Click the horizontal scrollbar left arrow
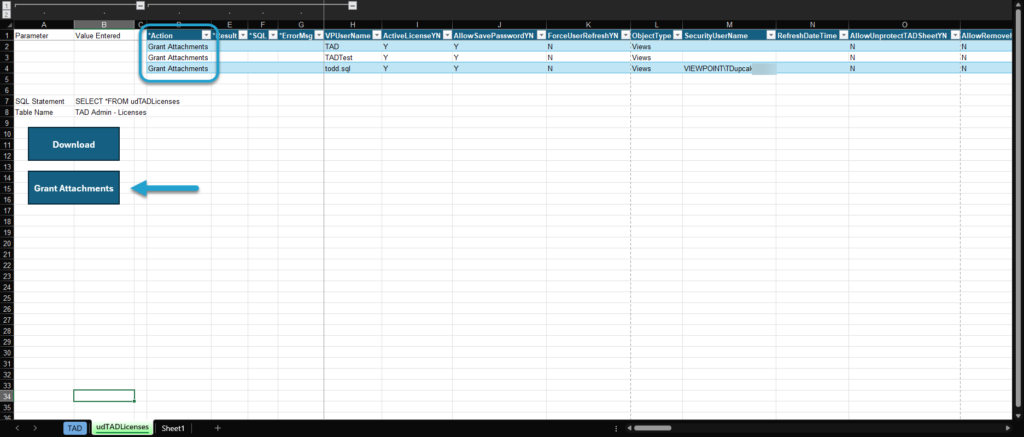This screenshot has height=437, width=1024. (628, 429)
